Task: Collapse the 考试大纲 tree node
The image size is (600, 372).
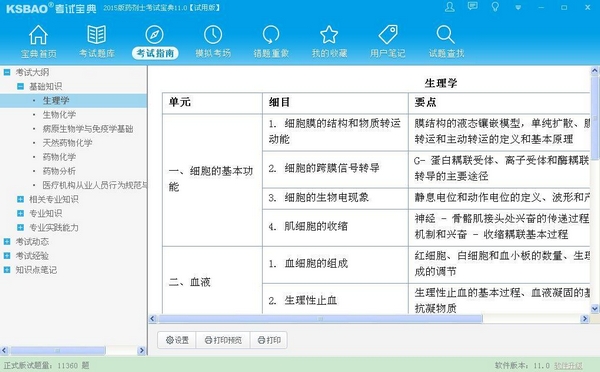Action: coord(7,72)
